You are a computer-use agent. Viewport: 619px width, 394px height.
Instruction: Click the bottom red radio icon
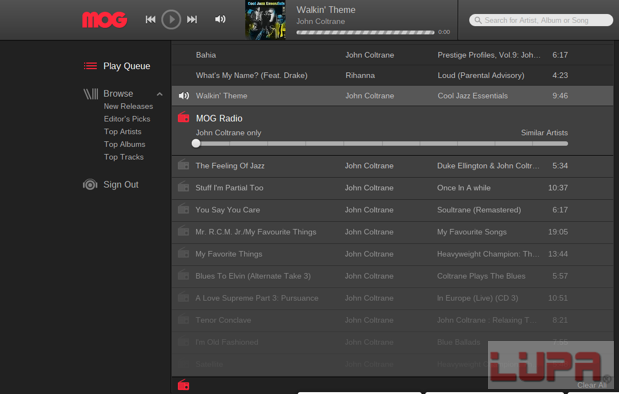click(x=184, y=385)
